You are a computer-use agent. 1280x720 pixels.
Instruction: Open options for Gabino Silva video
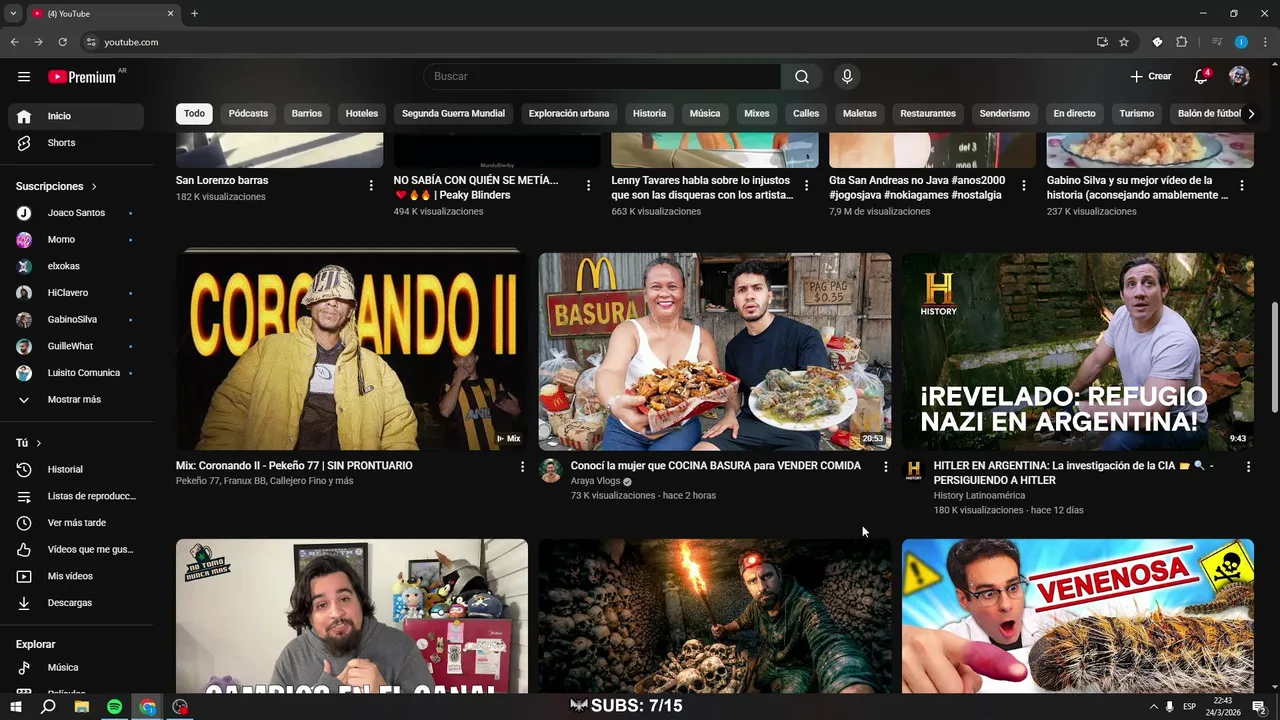click(x=1242, y=185)
